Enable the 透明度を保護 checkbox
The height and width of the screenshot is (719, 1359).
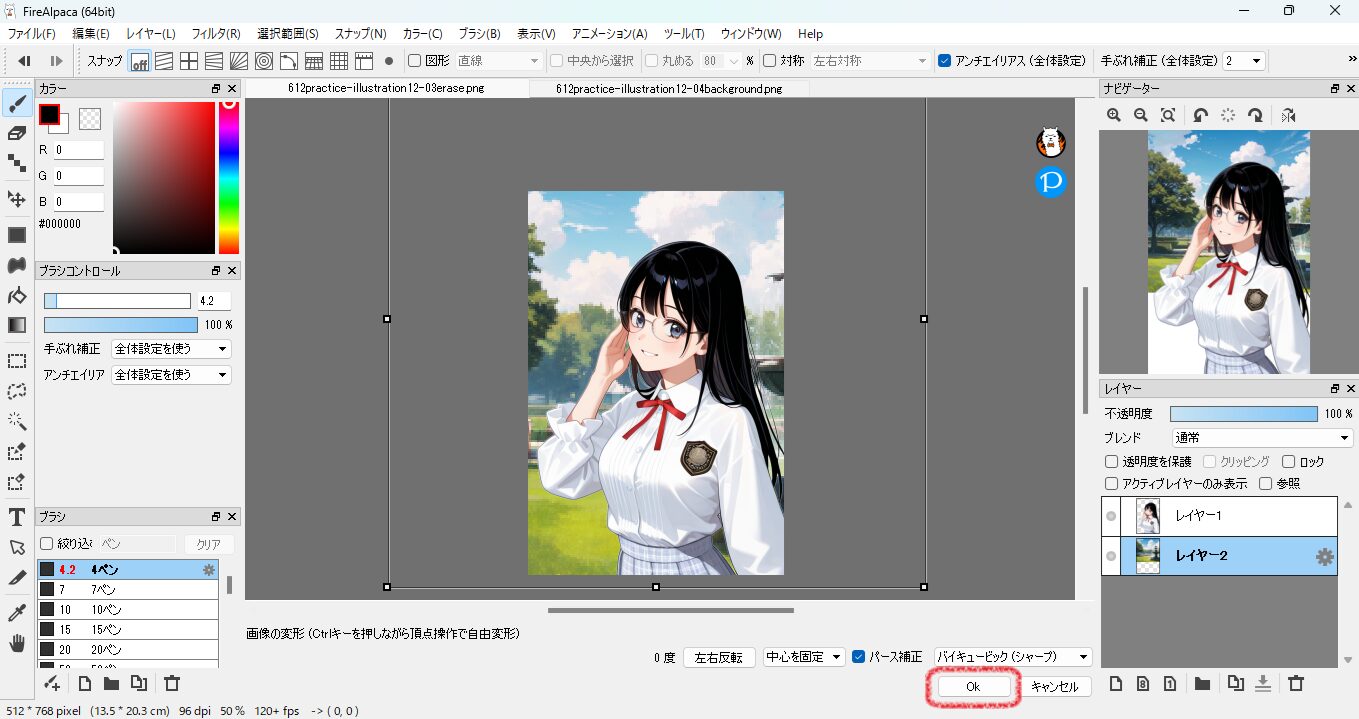[x=1111, y=462]
